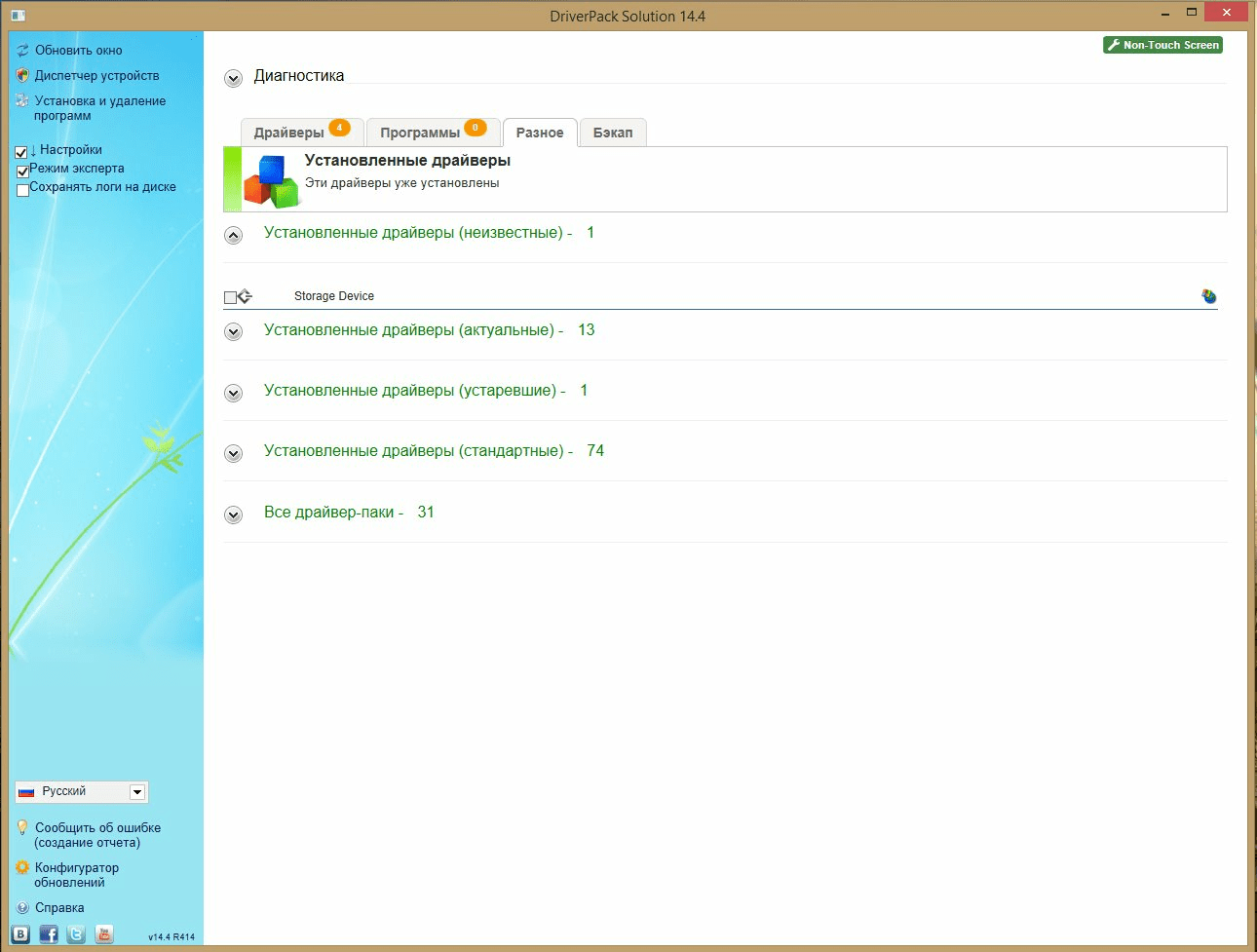Open Установка и удаление программ link
Viewport: 1257px width, 952px height.
point(100,108)
